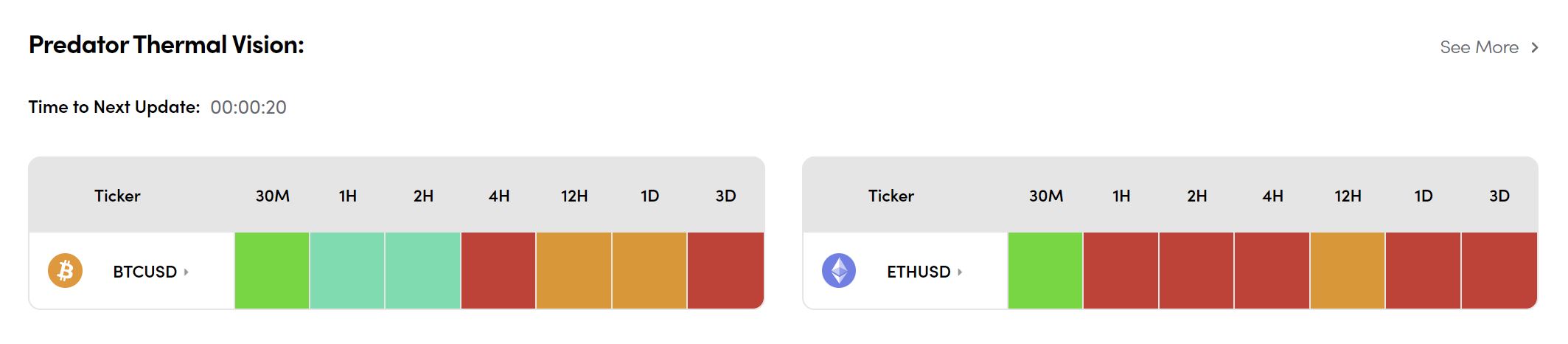This screenshot has width=1568, height=344.
Task: Select BTCUSD 3D red heatmap cell
Action: (725, 270)
